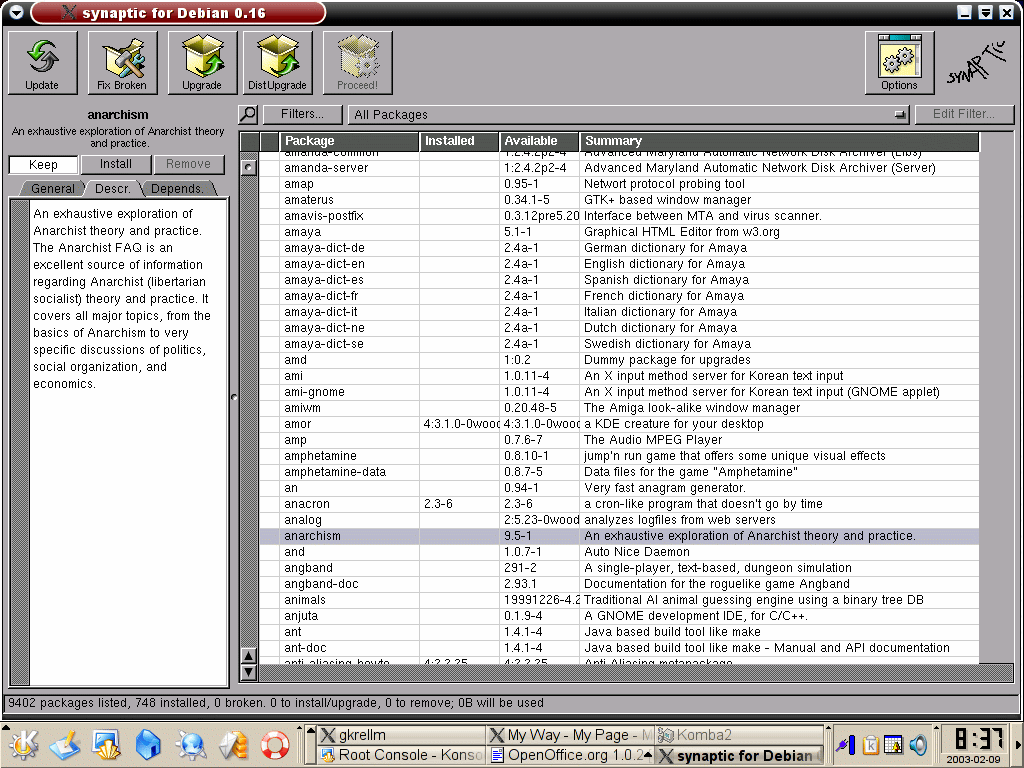
Task: Open the calendar organizer tray icon
Action: point(893,744)
